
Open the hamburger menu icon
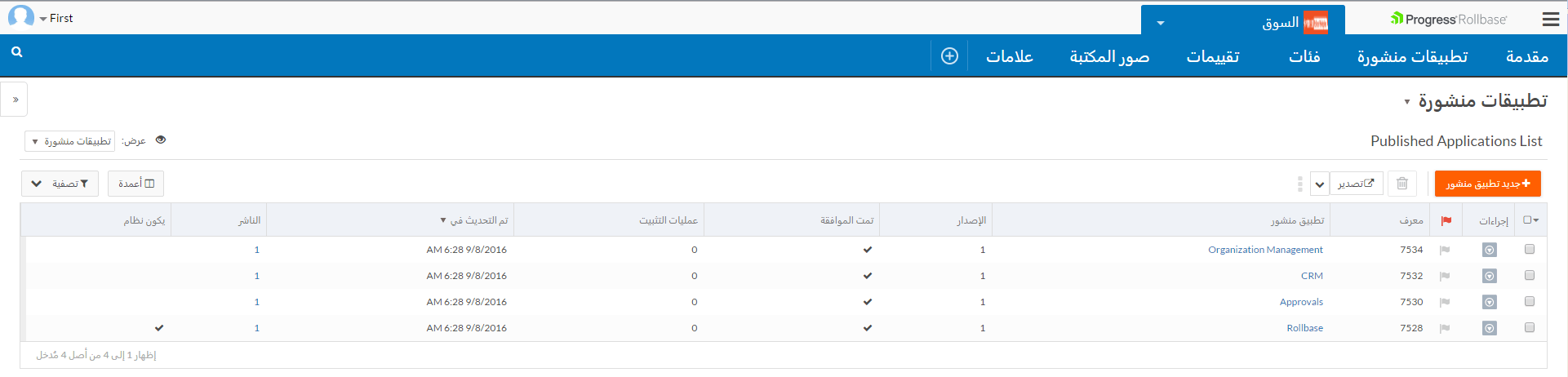[x=1550, y=20]
